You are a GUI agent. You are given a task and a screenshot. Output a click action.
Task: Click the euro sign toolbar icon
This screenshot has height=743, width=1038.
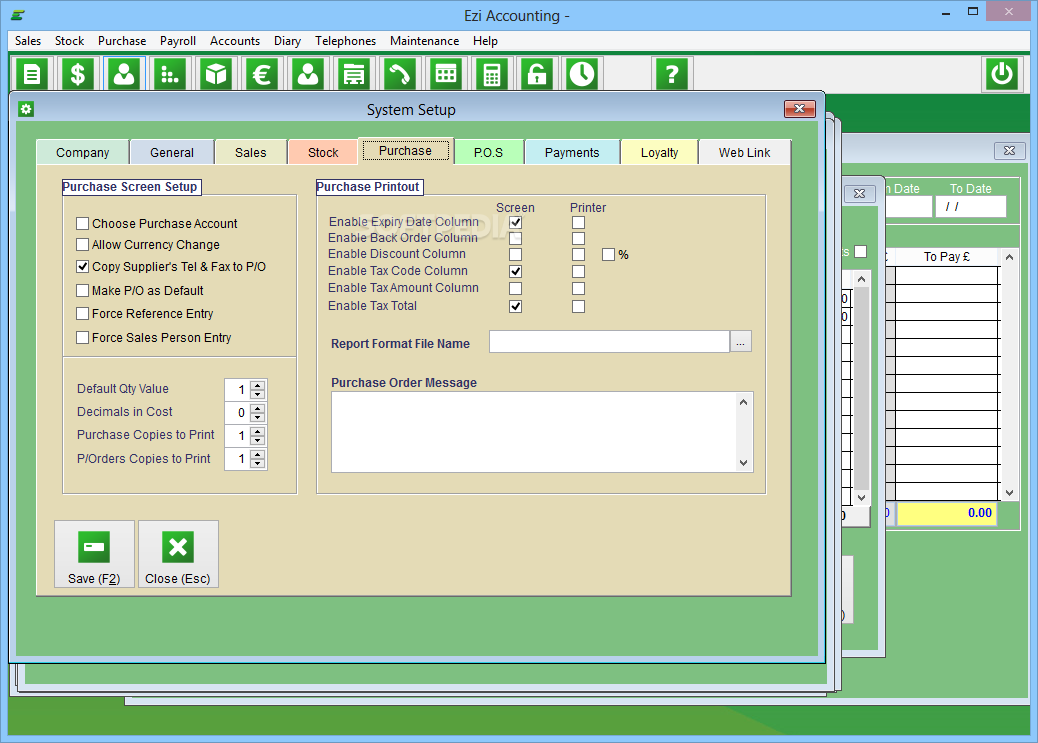tap(262, 74)
